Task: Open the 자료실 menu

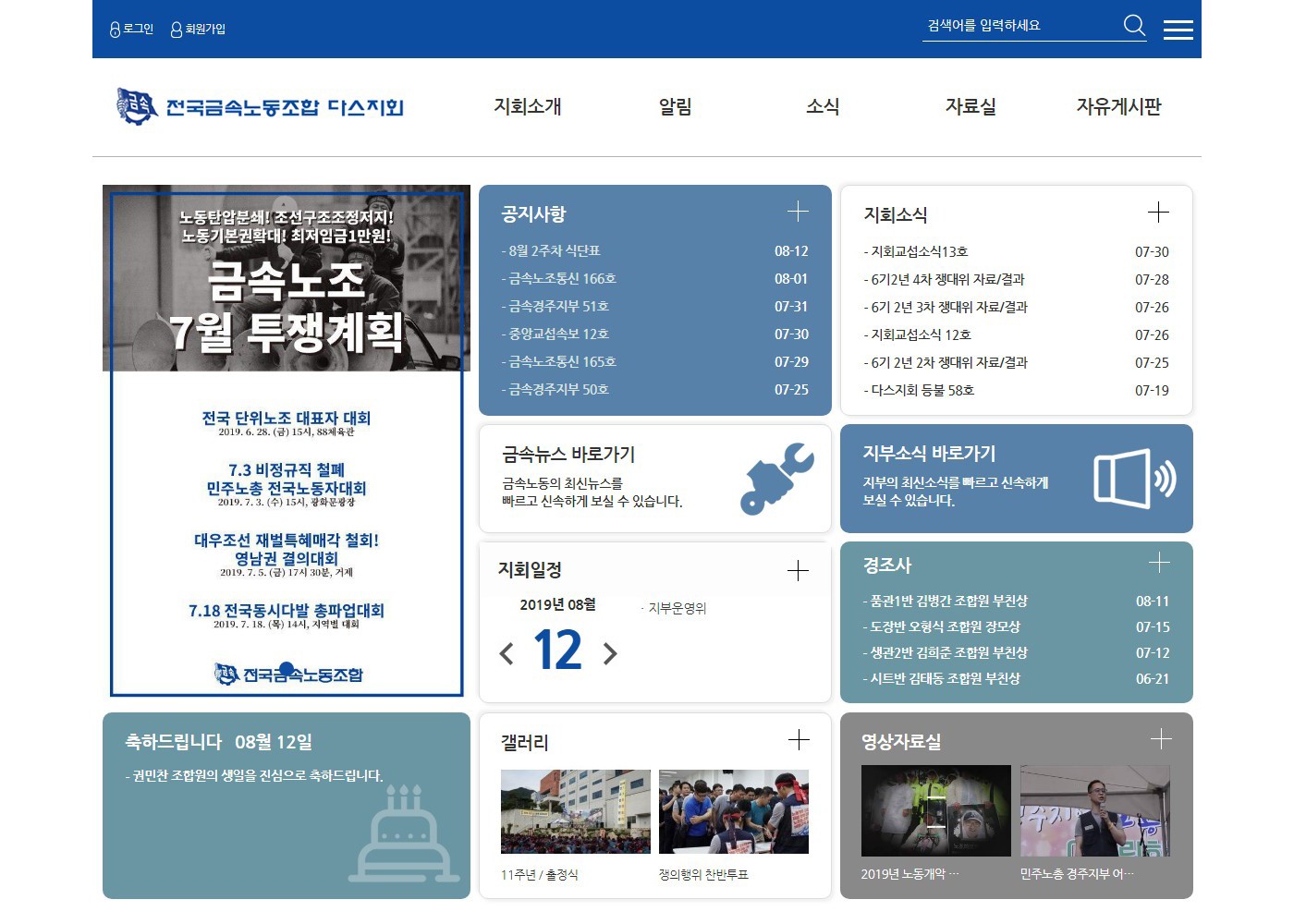Action: (970, 107)
